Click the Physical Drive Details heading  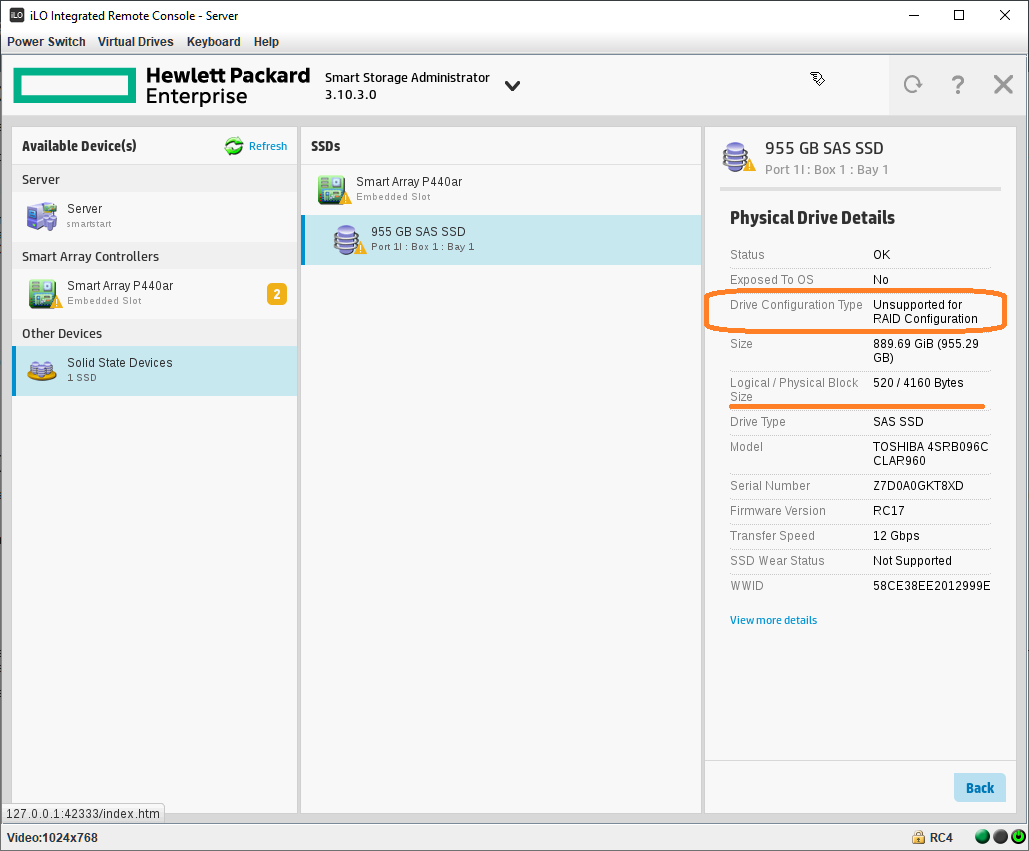click(812, 218)
